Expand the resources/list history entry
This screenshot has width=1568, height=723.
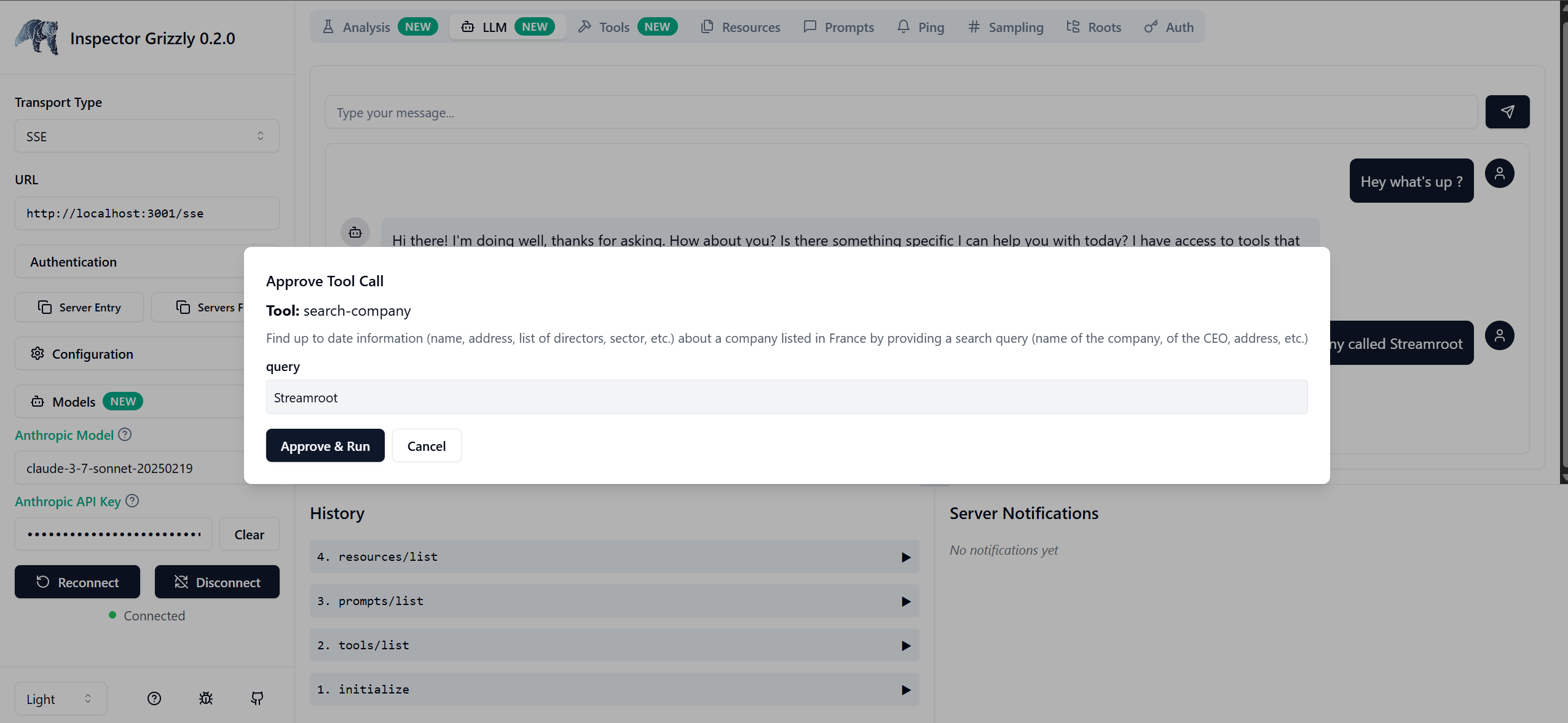point(614,557)
